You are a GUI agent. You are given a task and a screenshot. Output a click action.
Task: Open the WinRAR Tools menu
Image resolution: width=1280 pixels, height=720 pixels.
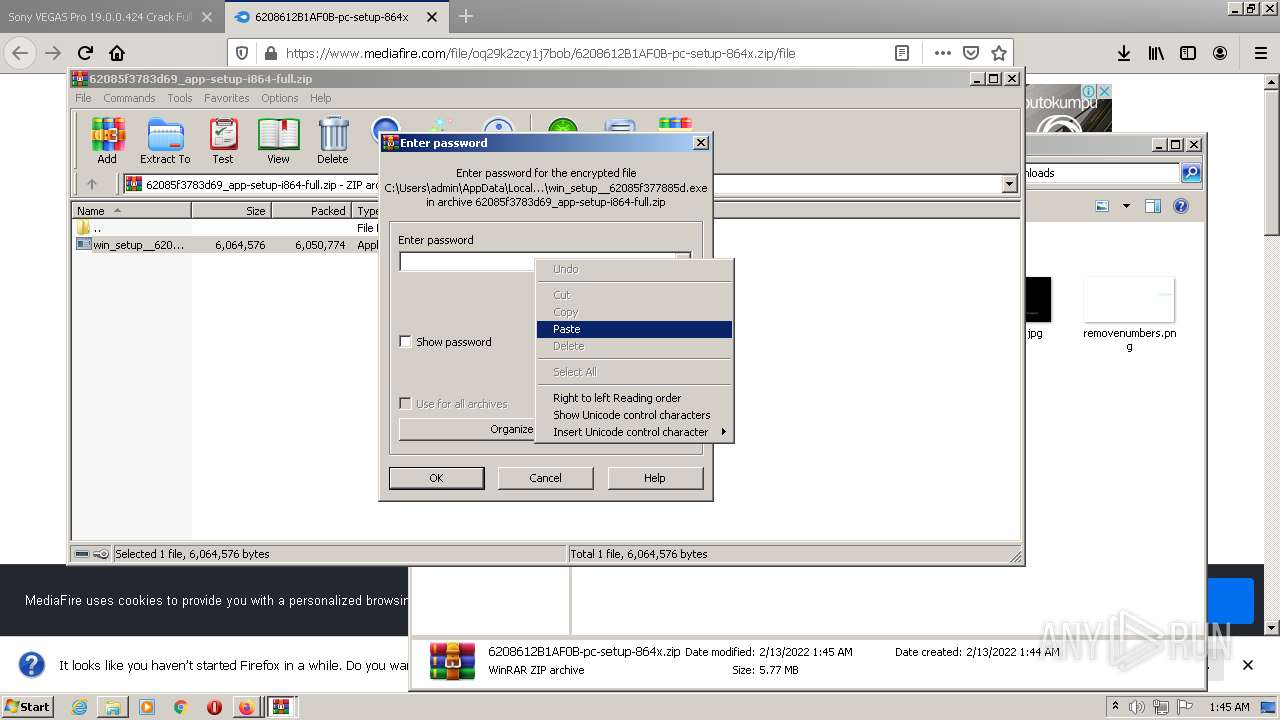point(180,98)
